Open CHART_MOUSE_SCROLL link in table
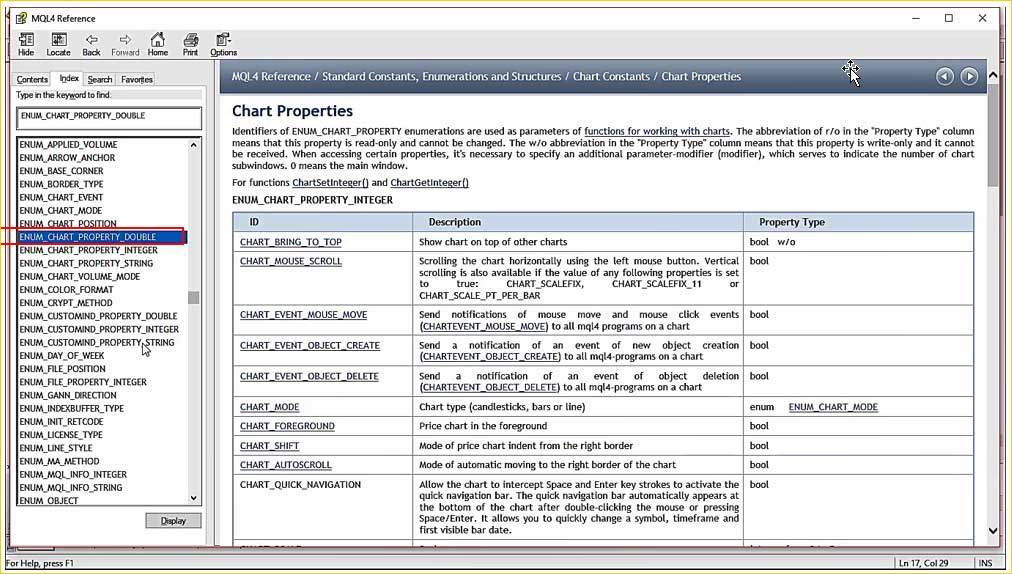 click(x=291, y=261)
